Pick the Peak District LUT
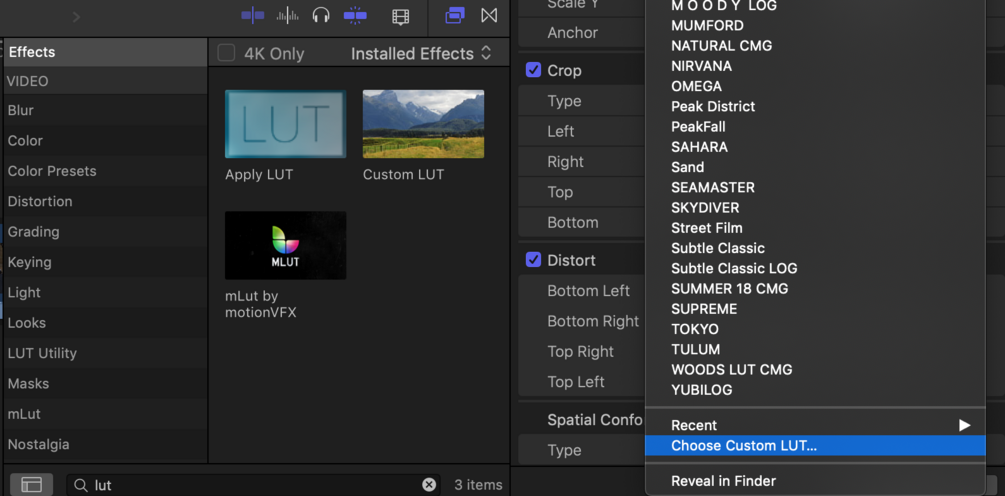1005x496 pixels. [713, 106]
